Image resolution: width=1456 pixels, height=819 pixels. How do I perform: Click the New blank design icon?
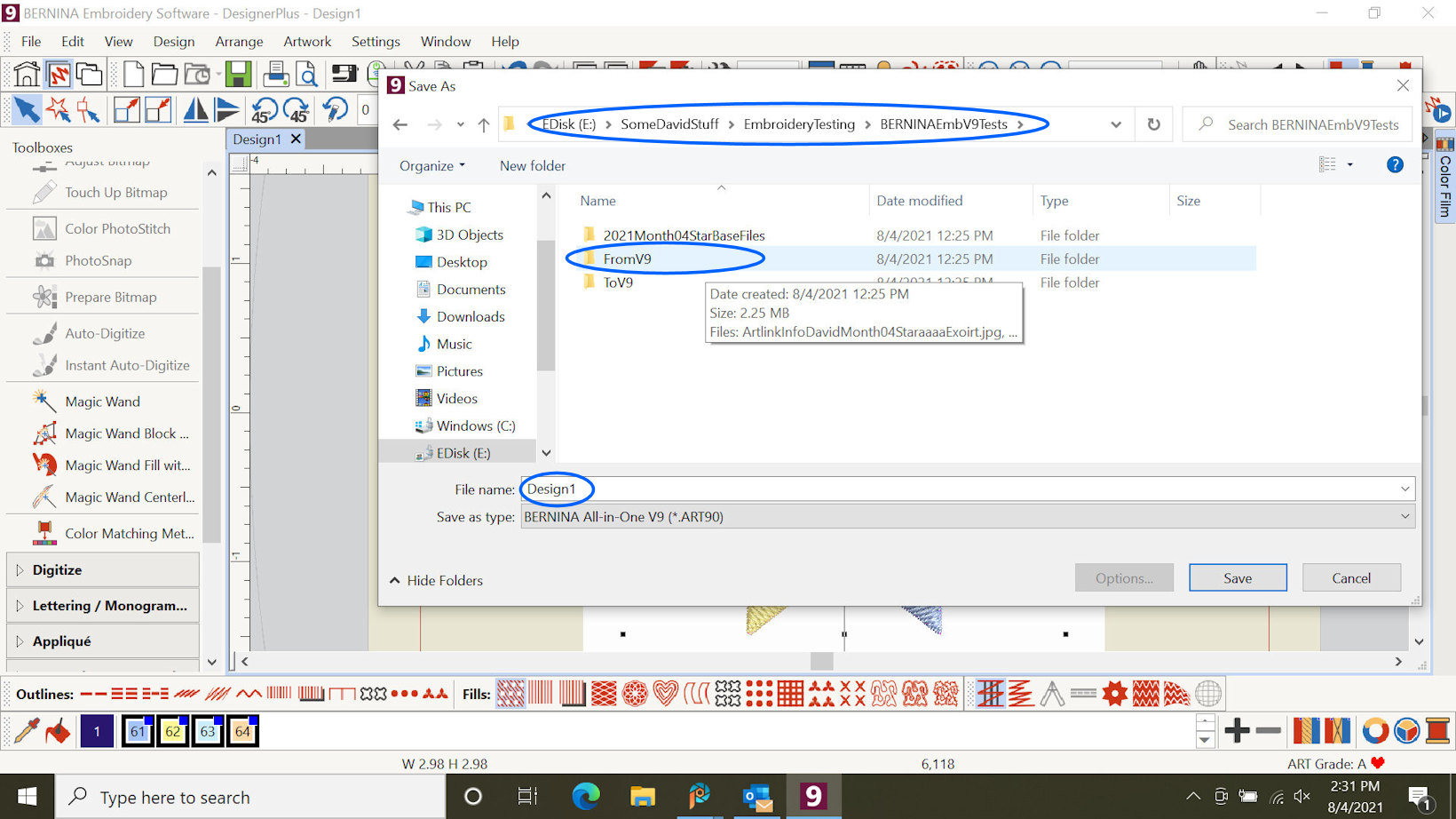point(133,75)
